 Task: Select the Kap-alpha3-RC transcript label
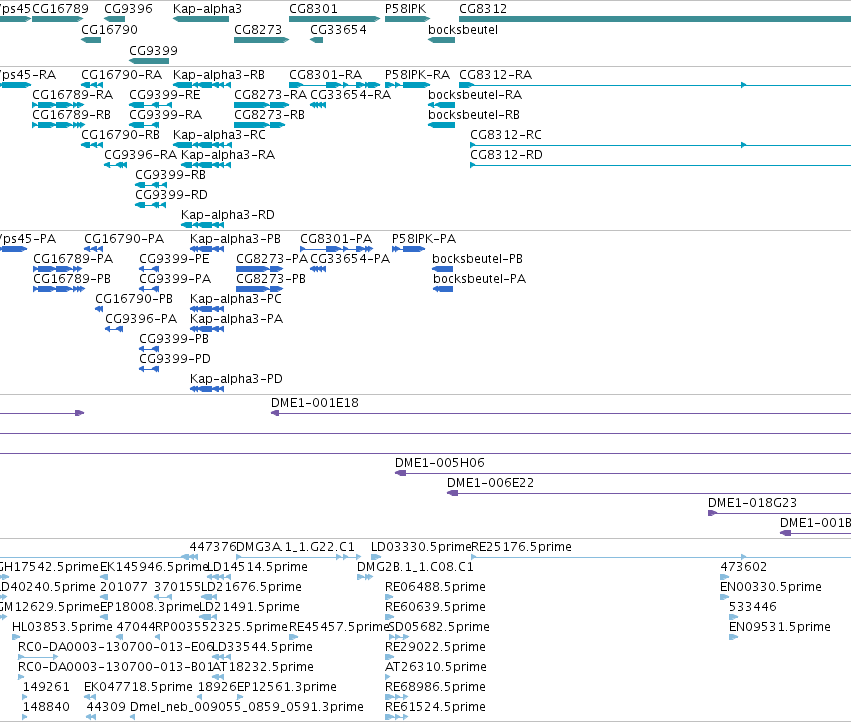point(219,135)
